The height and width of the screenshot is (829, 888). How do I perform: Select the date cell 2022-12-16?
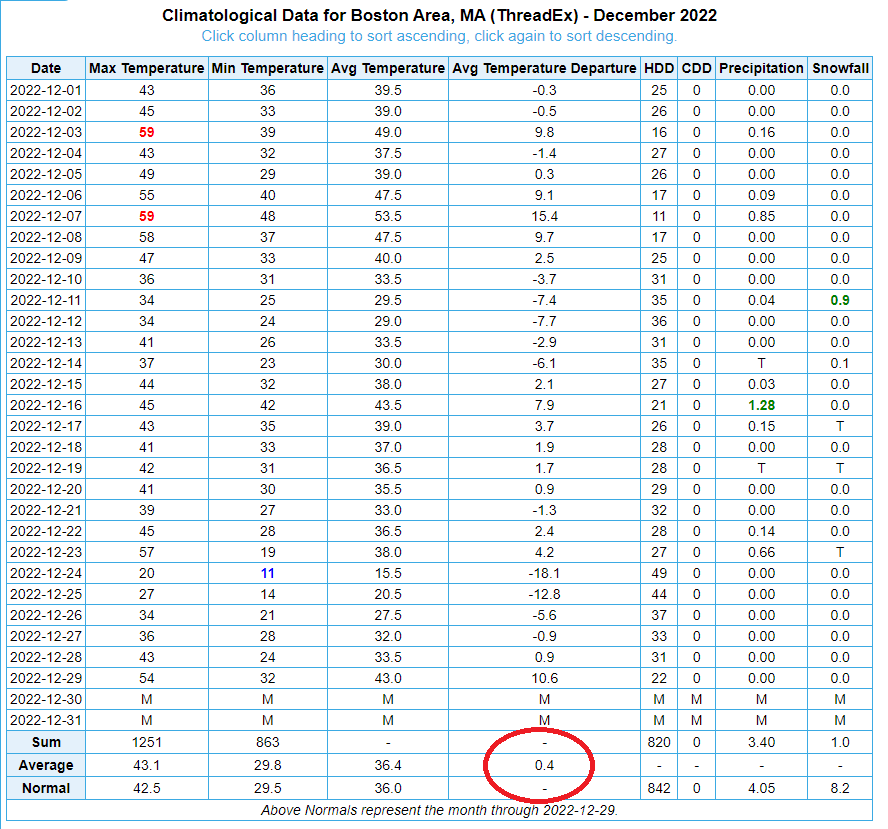(x=46, y=405)
